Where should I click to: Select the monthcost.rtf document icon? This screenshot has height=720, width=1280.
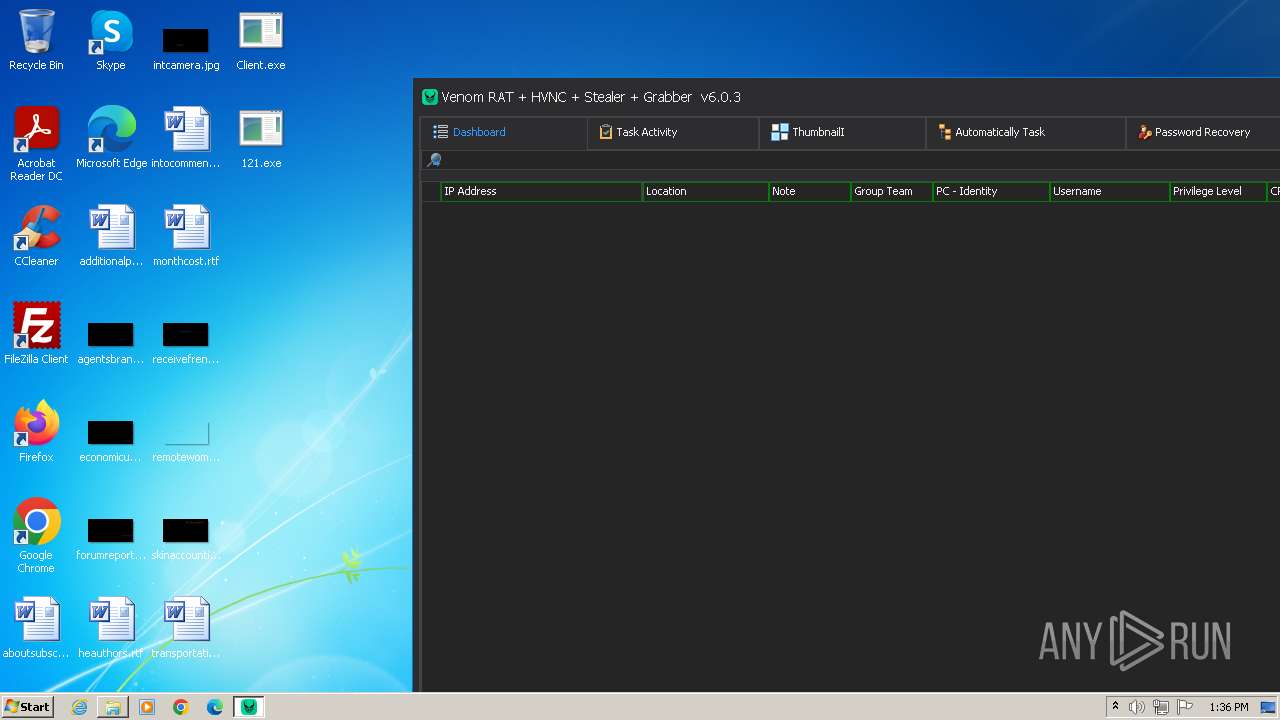click(x=186, y=237)
